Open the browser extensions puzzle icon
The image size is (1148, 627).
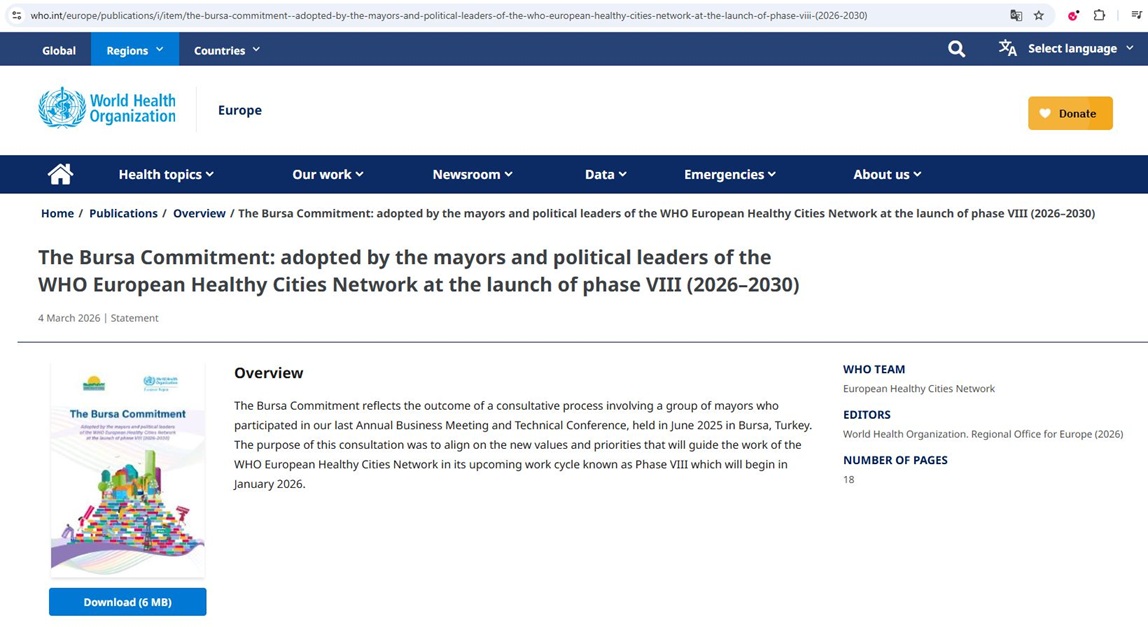(1099, 15)
